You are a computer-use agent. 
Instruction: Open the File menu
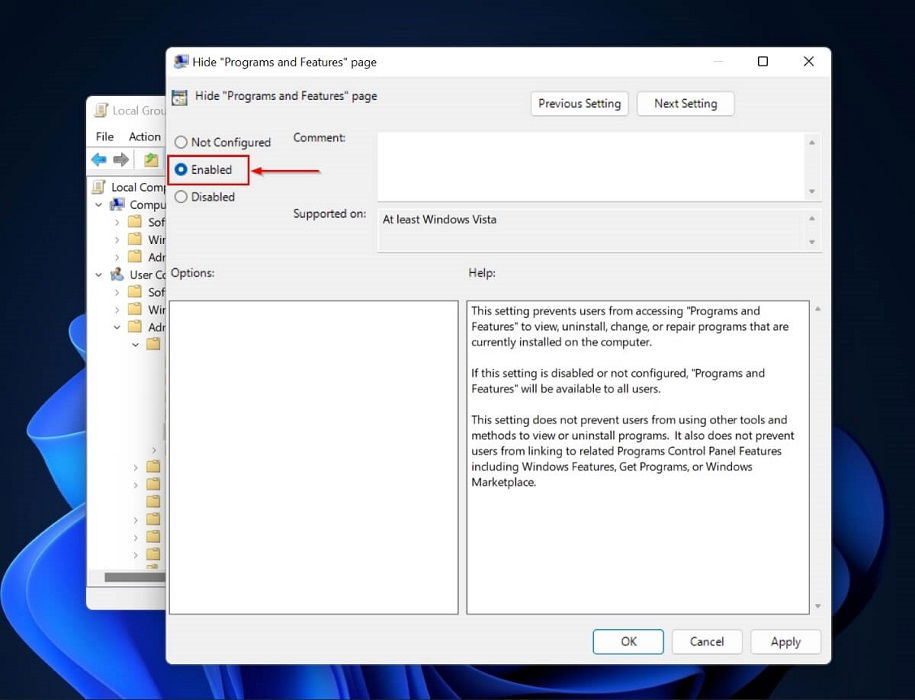click(104, 137)
